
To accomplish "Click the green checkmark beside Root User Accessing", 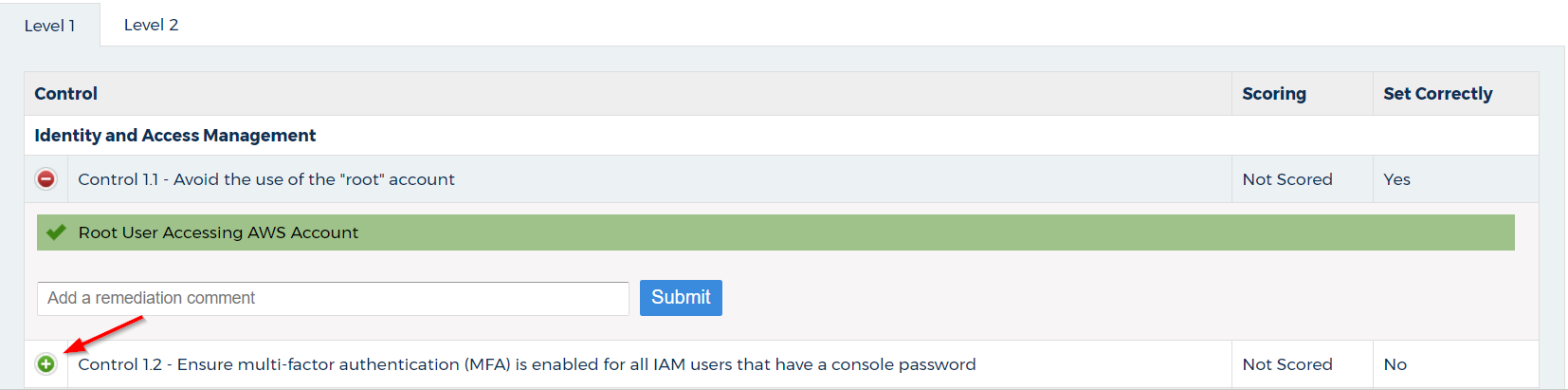I will 56,232.
